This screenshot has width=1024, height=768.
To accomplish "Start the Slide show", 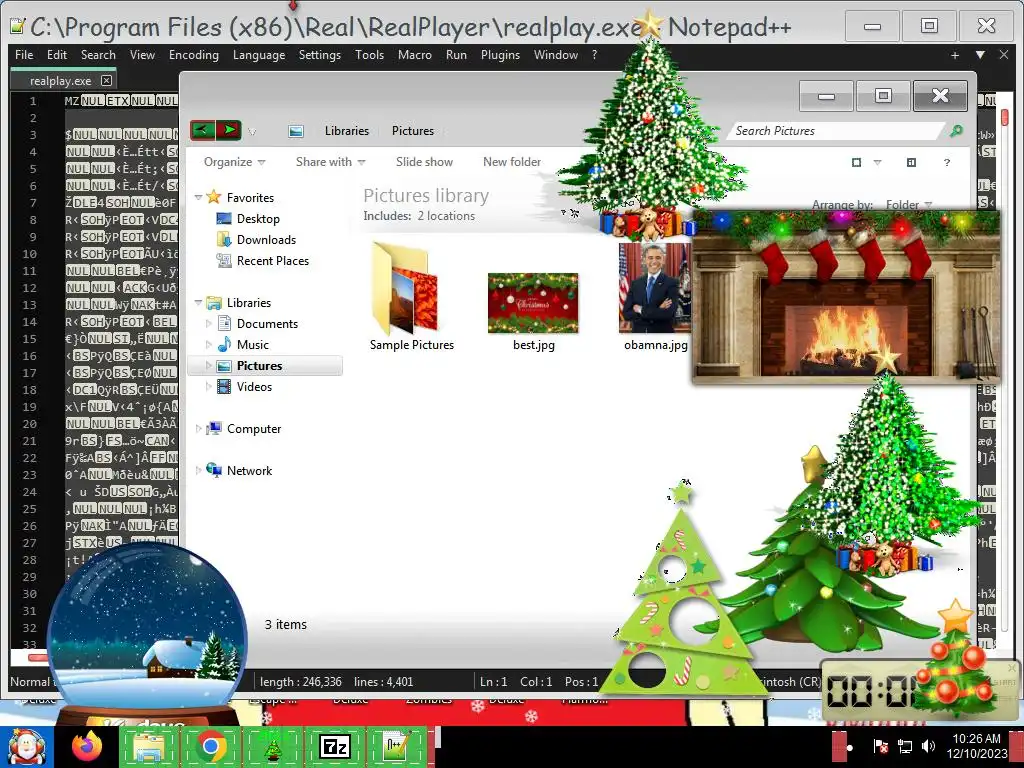I will (424, 162).
